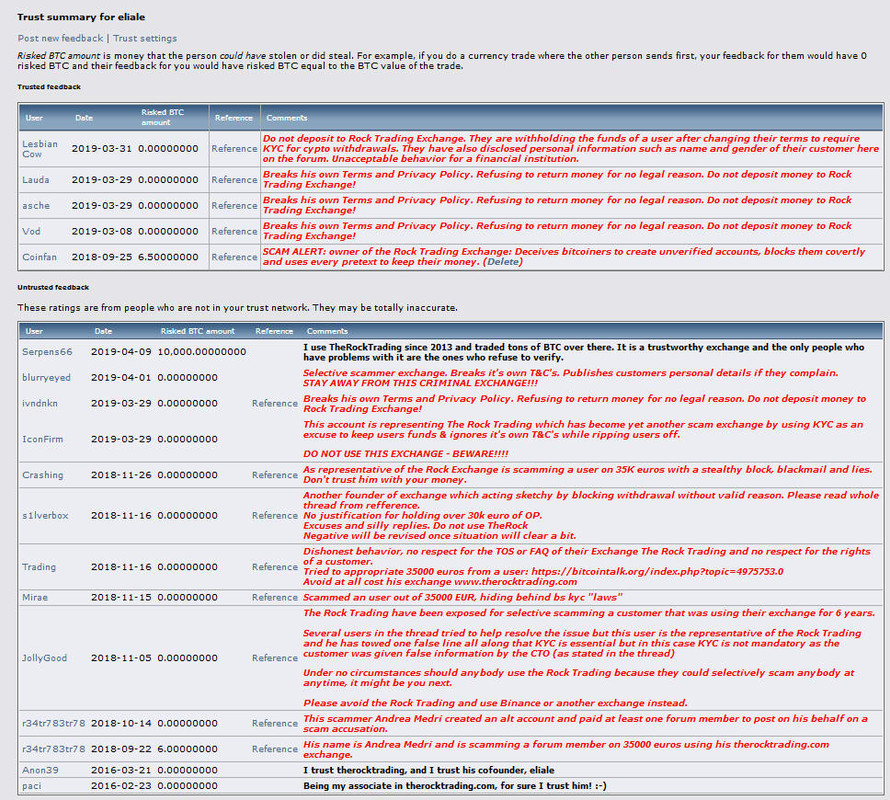Open Lesbian Cow's user profile
The width and height of the screenshot is (890, 800).
(x=40, y=149)
